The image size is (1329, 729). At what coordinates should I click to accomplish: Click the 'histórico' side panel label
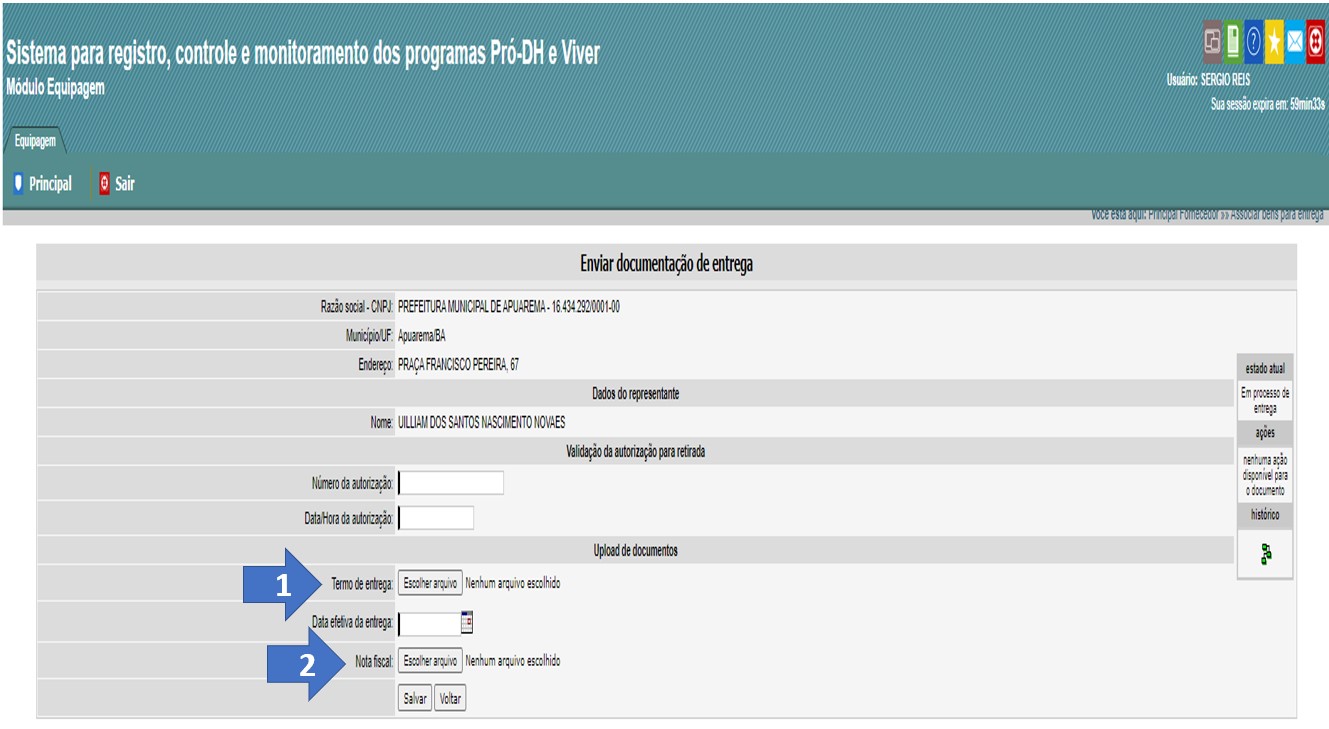1265,515
